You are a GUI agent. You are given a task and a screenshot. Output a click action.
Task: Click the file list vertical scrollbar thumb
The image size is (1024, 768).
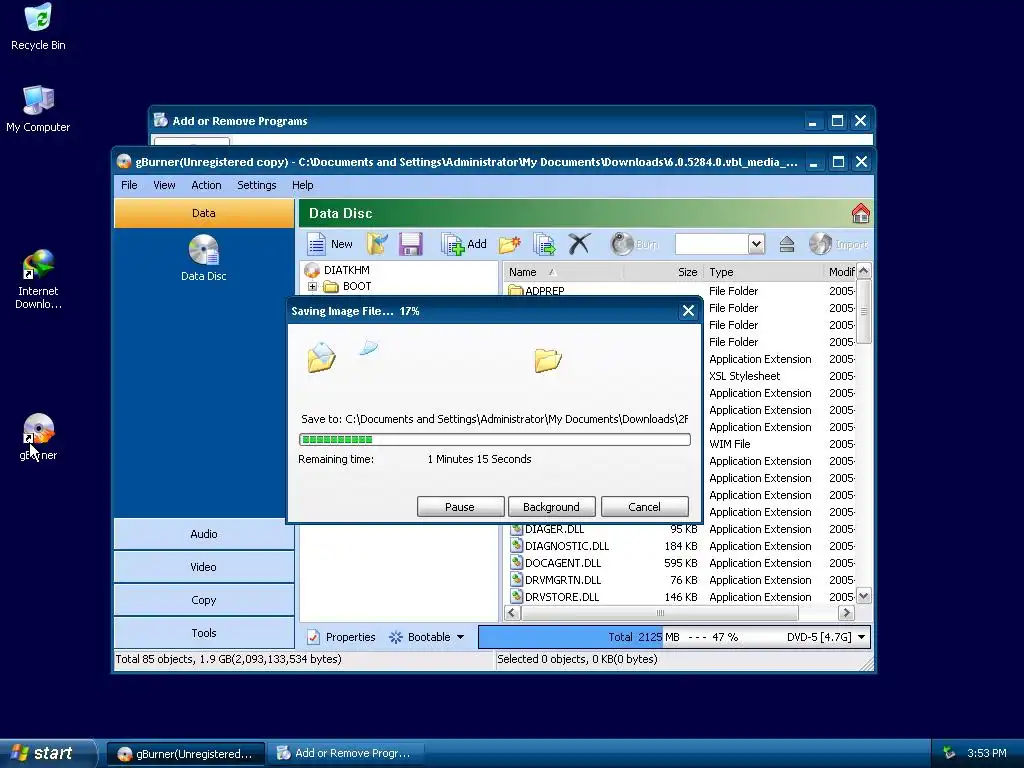click(863, 312)
